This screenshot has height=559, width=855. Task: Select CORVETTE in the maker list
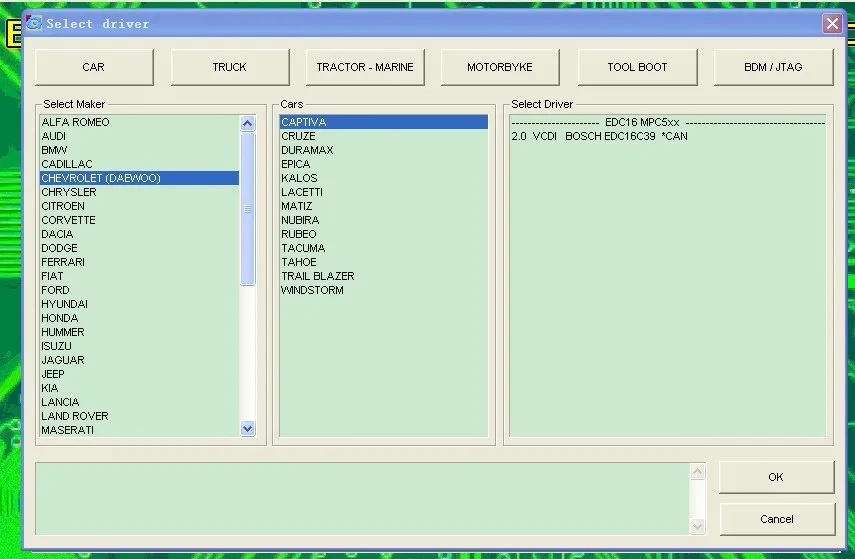[x=139, y=220]
